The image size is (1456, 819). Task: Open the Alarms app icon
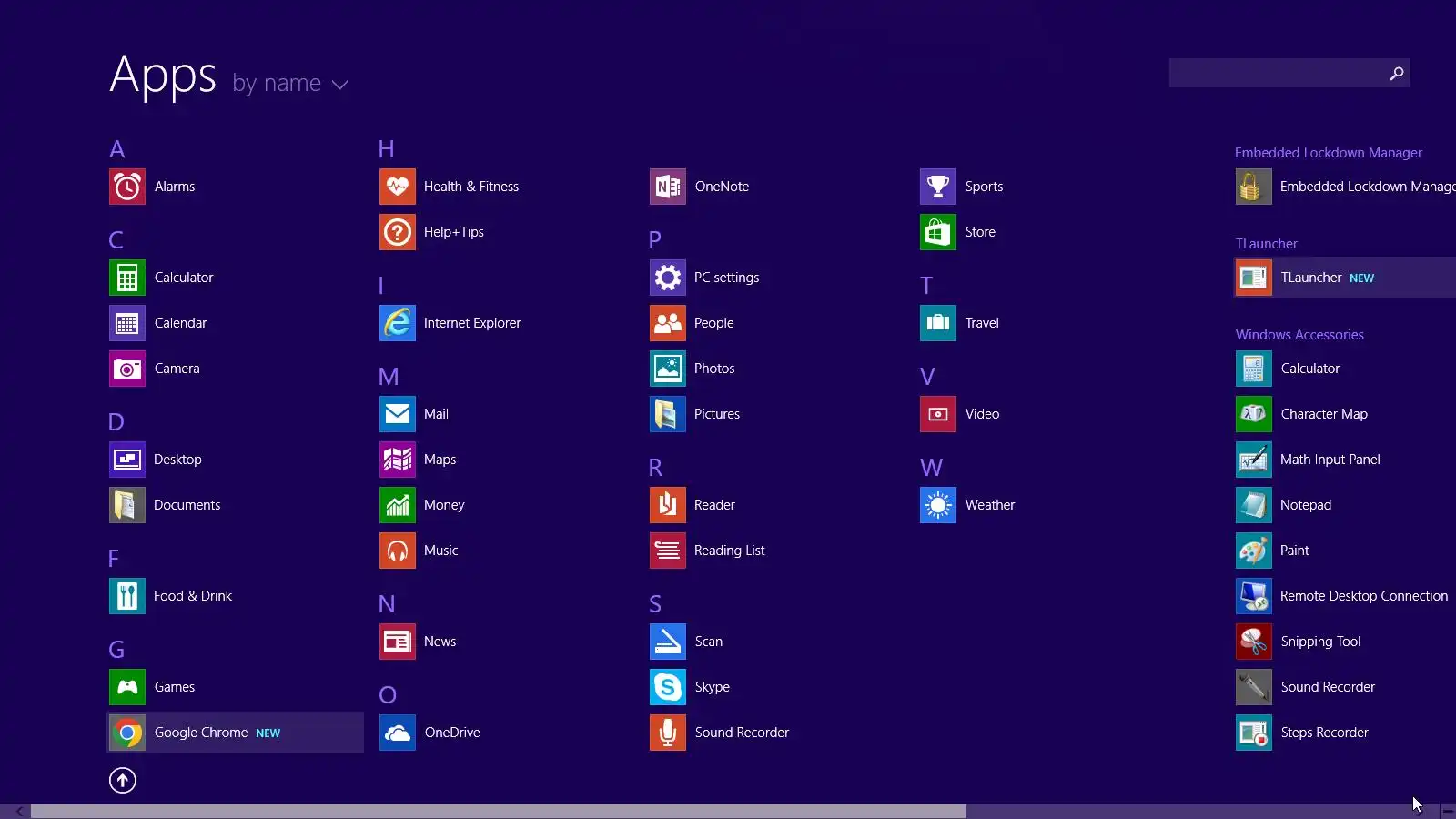[x=127, y=187]
